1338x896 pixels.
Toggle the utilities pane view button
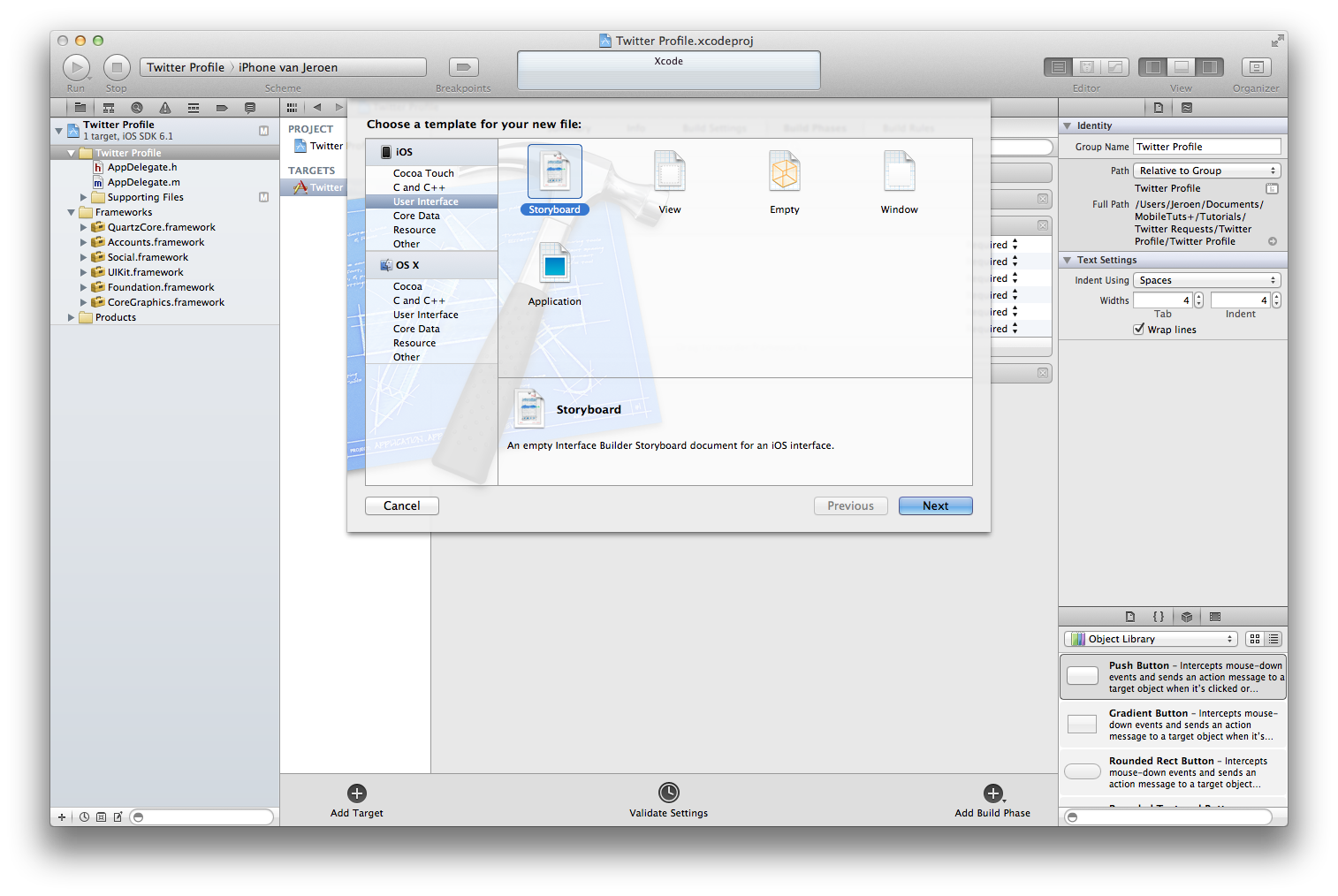[x=1209, y=67]
